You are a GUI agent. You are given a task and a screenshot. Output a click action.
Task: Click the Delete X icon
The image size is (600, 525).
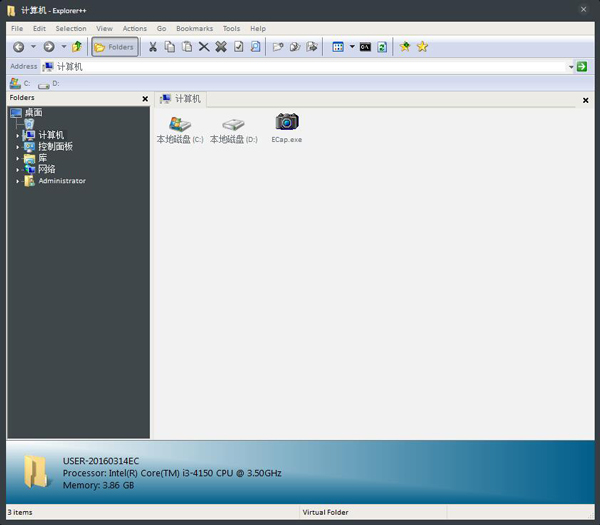[x=204, y=47]
